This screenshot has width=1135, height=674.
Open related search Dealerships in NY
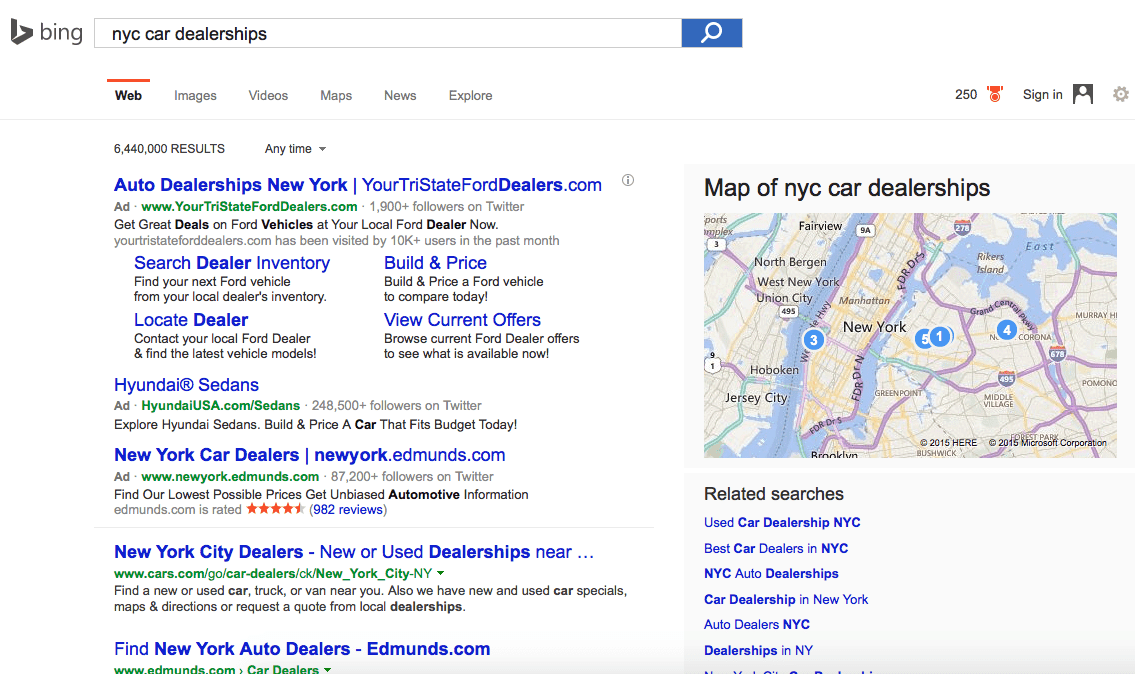(x=758, y=650)
